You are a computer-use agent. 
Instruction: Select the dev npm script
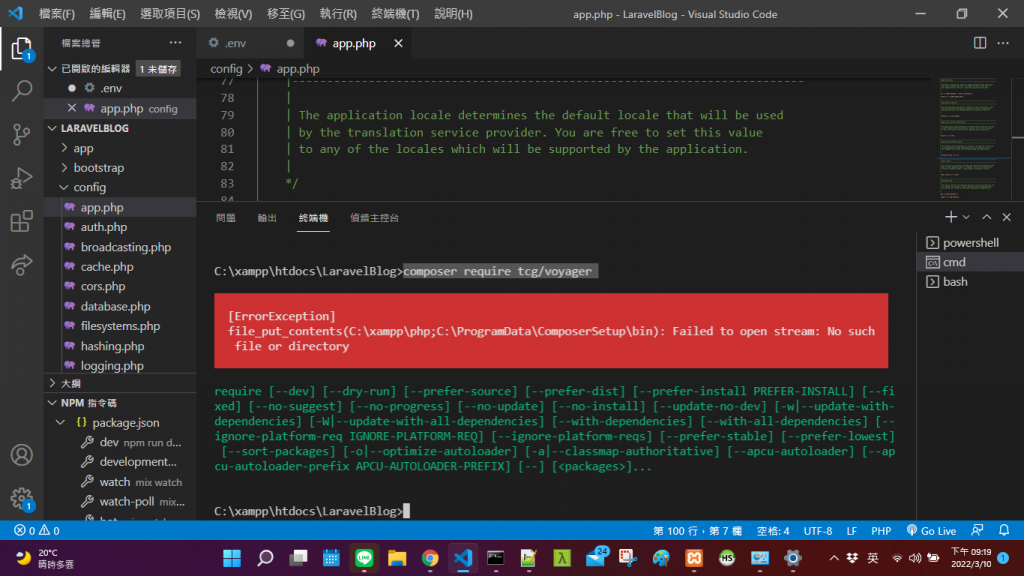pos(121,442)
